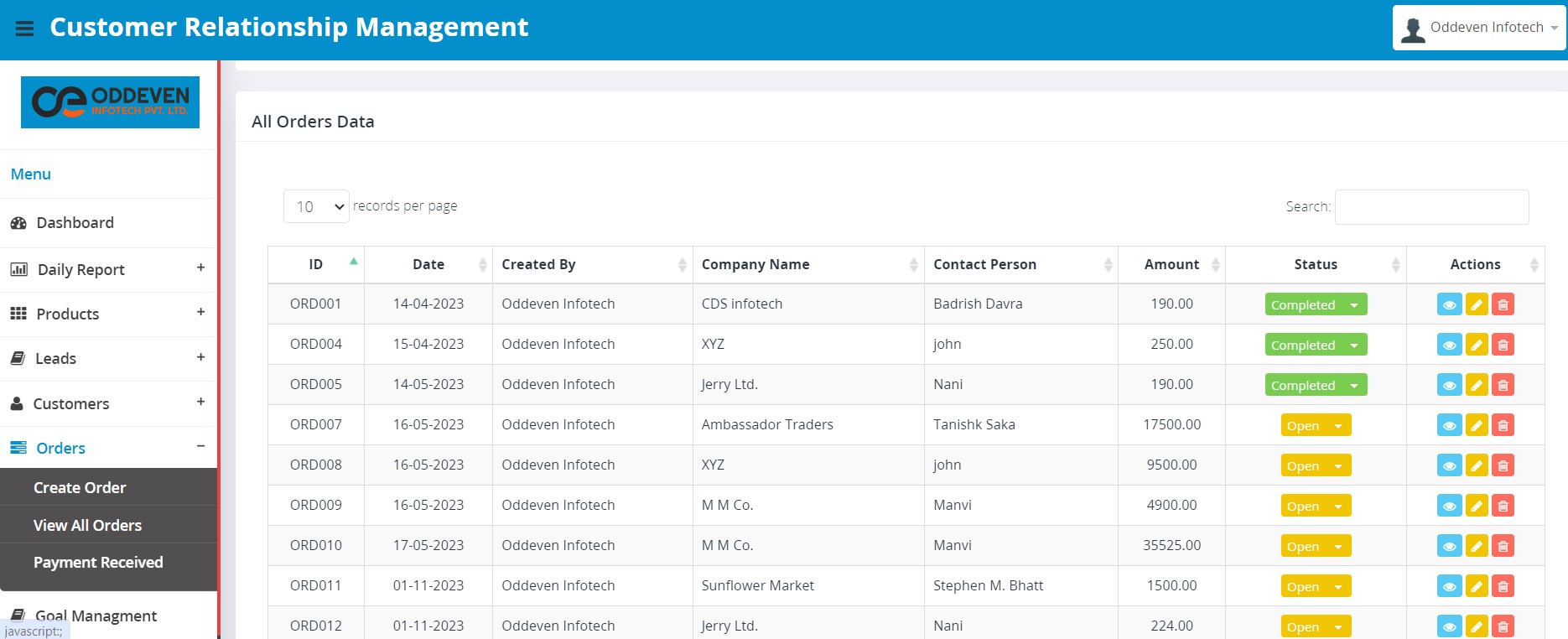Click in the Search input field
Viewport: 1568px width, 639px height.
(1431, 207)
